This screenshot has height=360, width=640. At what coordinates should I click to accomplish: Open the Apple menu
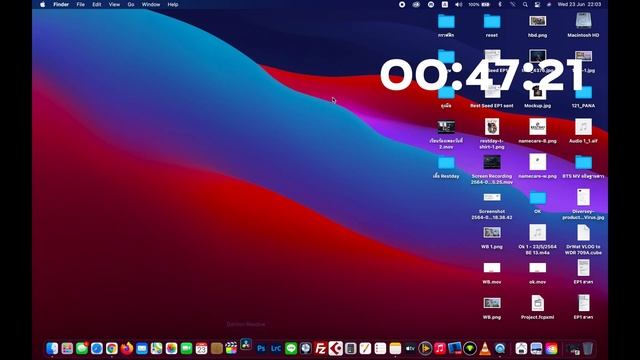(x=42, y=4)
